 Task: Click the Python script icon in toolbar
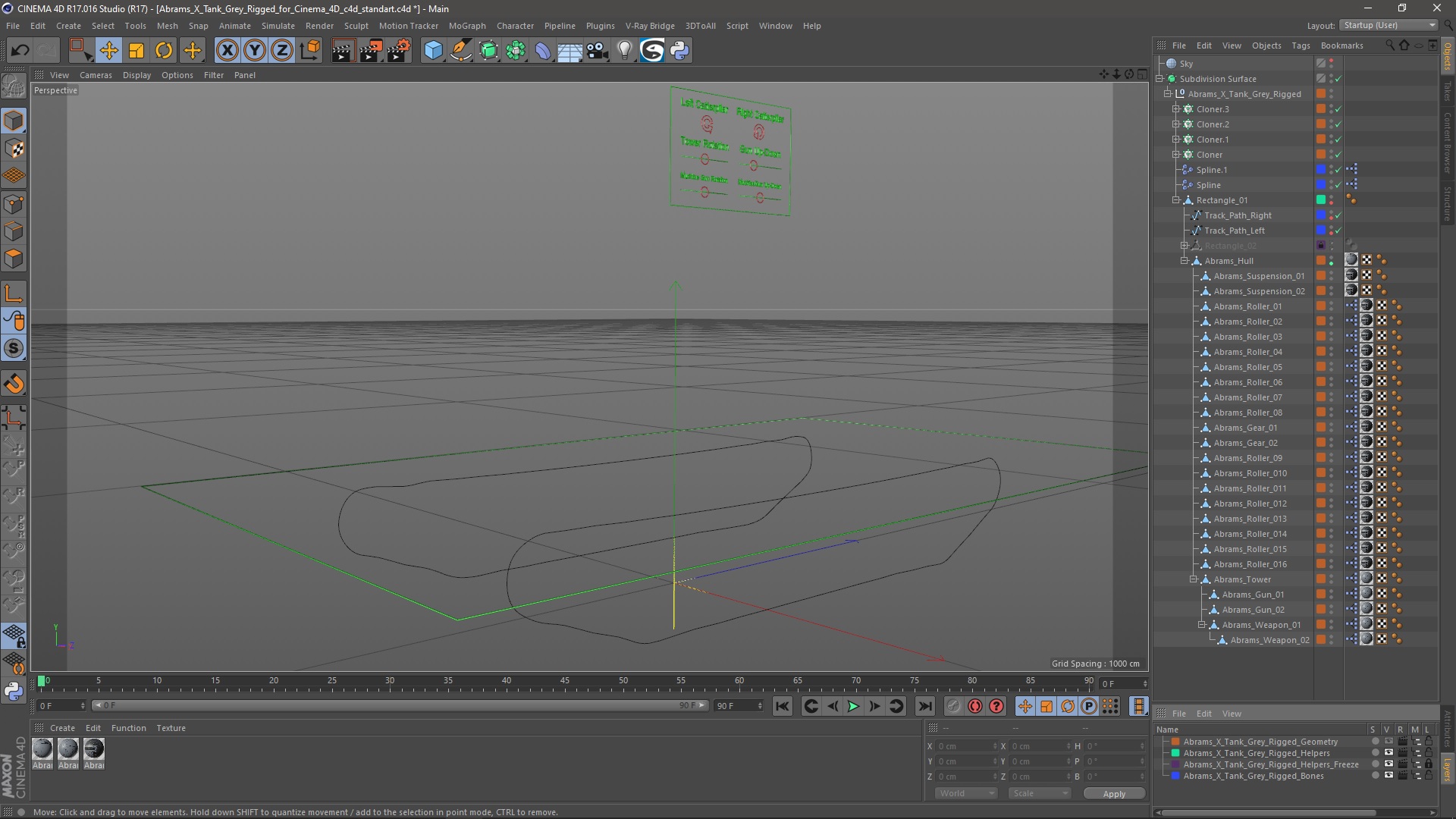(679, 51)
